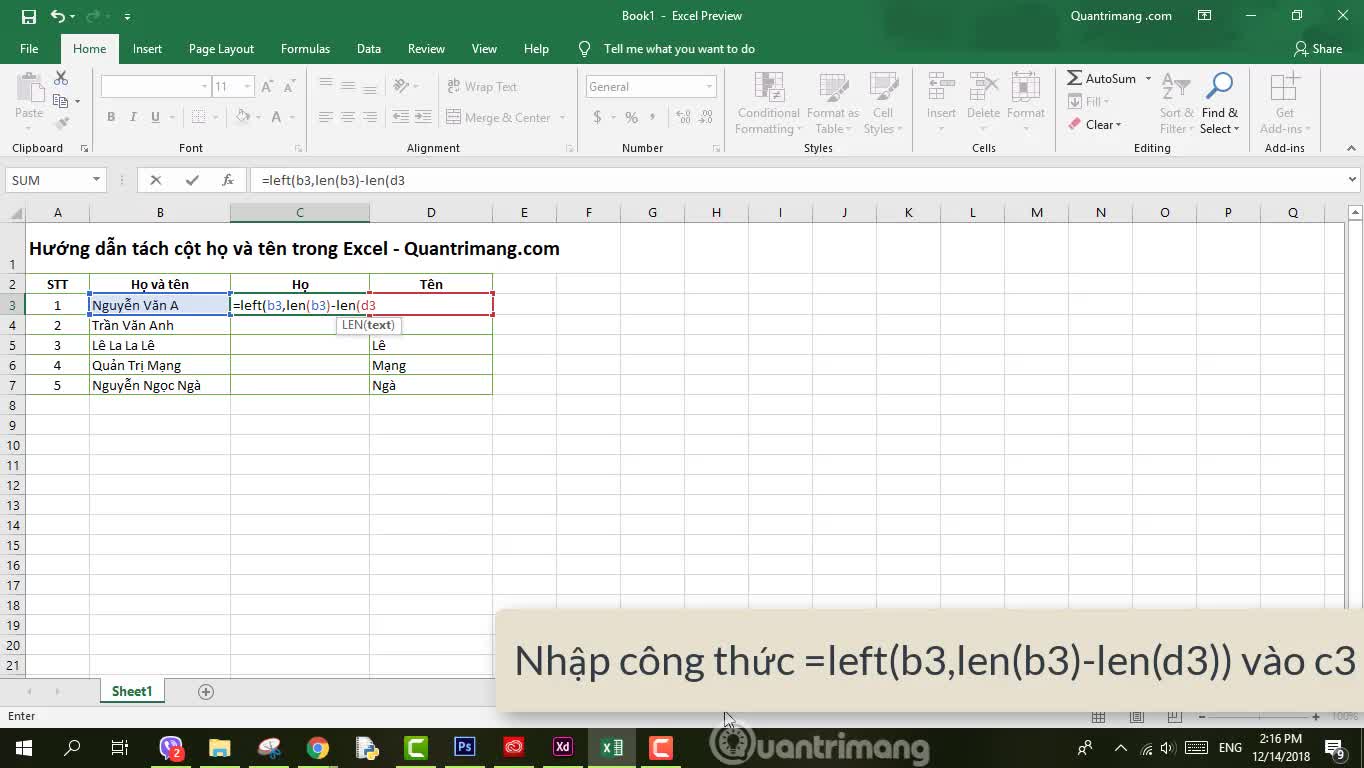
Task: Toggle Center alignment in the Alignment group
Action: [x=348, y=117]
